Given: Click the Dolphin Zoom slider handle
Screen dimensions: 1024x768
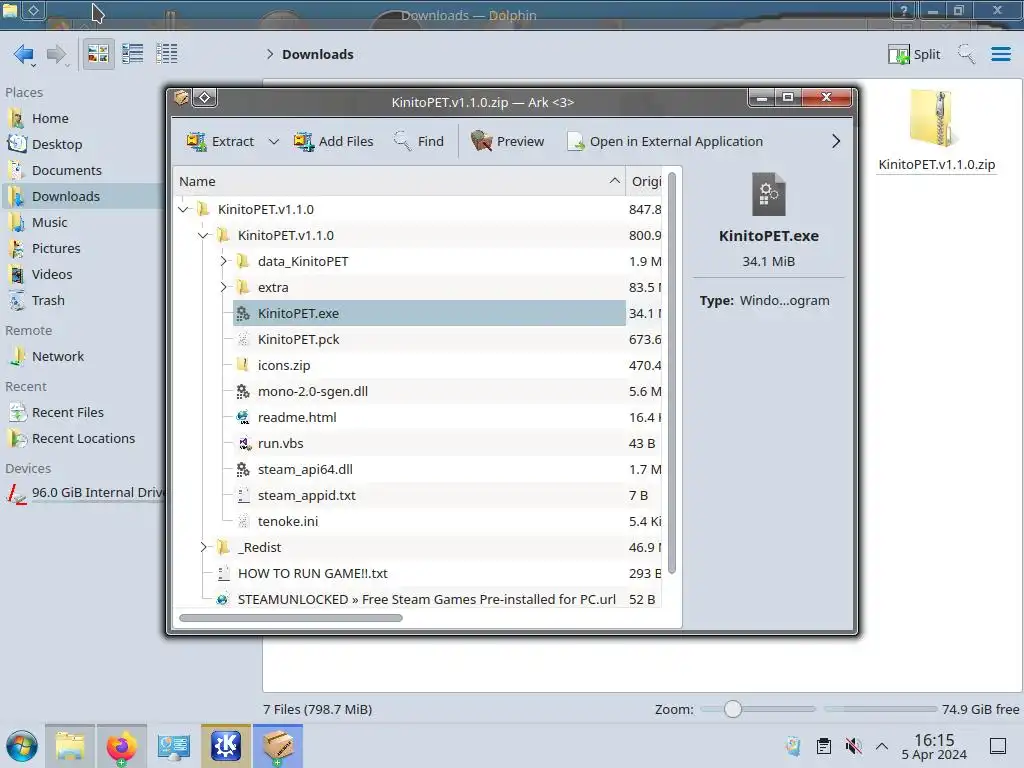Looking at the screenshot, I should (x=733, y=709).
